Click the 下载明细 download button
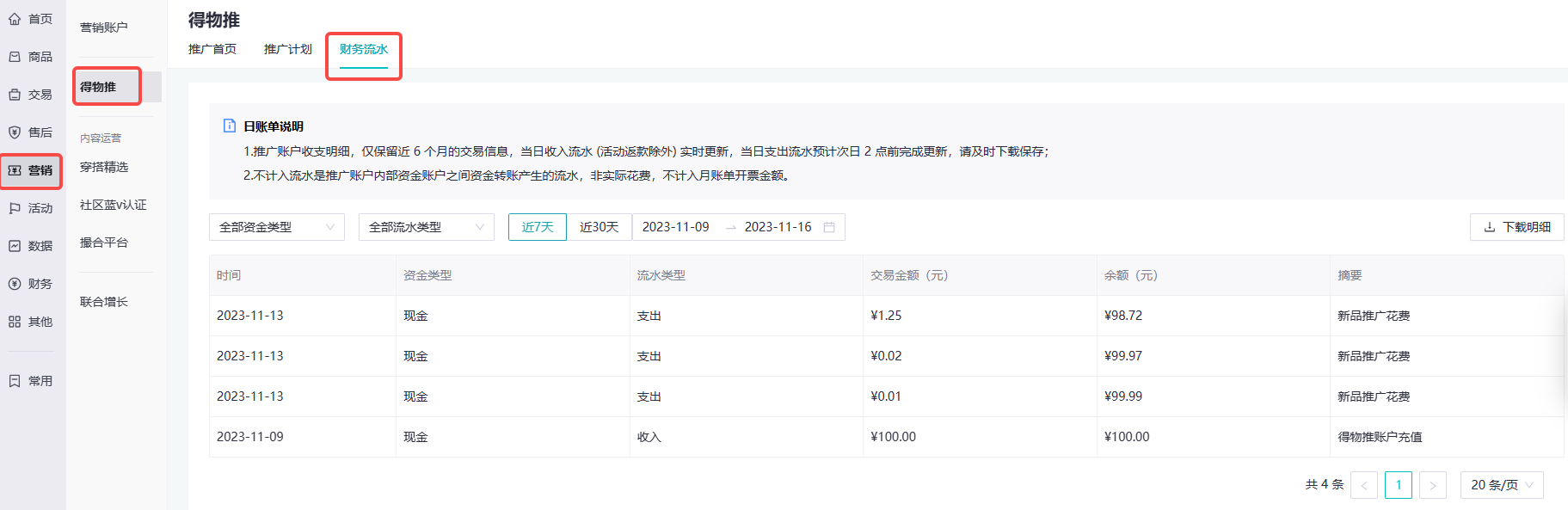This screenshot has width=1568, height=510. 1517,227
